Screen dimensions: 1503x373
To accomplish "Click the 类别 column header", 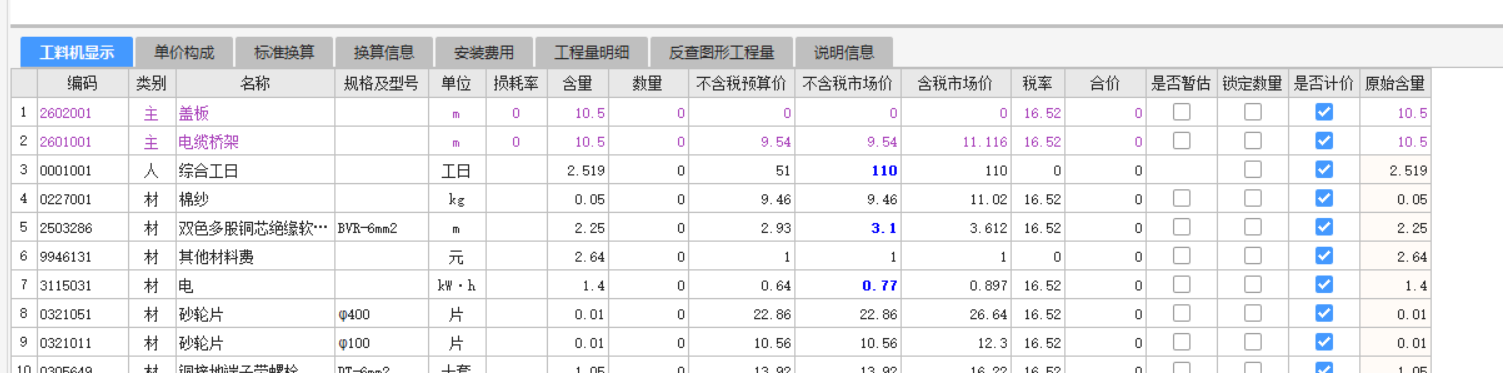I will 152,83.
